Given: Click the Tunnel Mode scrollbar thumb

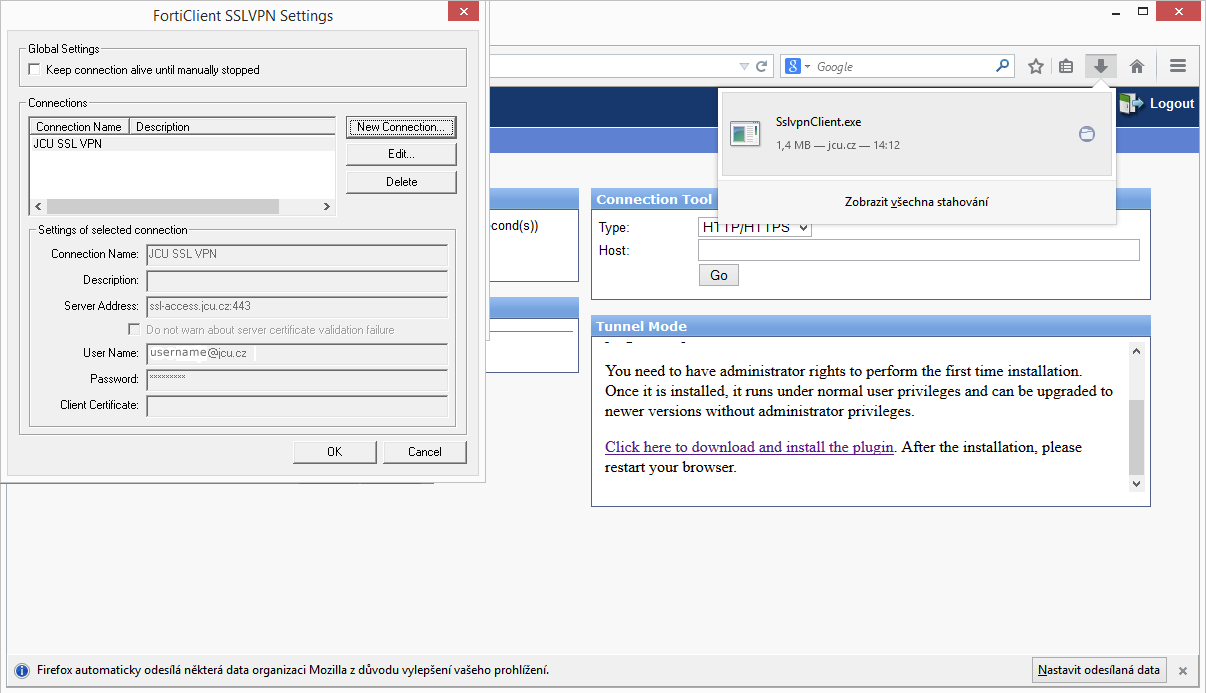Looking at the screenshot, I should pyautogui.click(x=1136, y=437).
